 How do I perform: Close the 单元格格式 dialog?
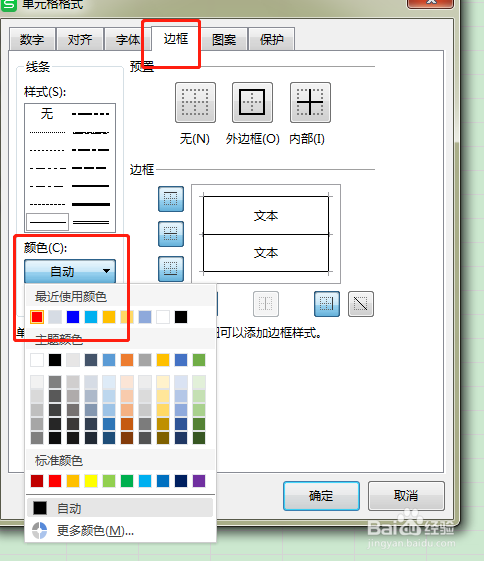point(431,3)
